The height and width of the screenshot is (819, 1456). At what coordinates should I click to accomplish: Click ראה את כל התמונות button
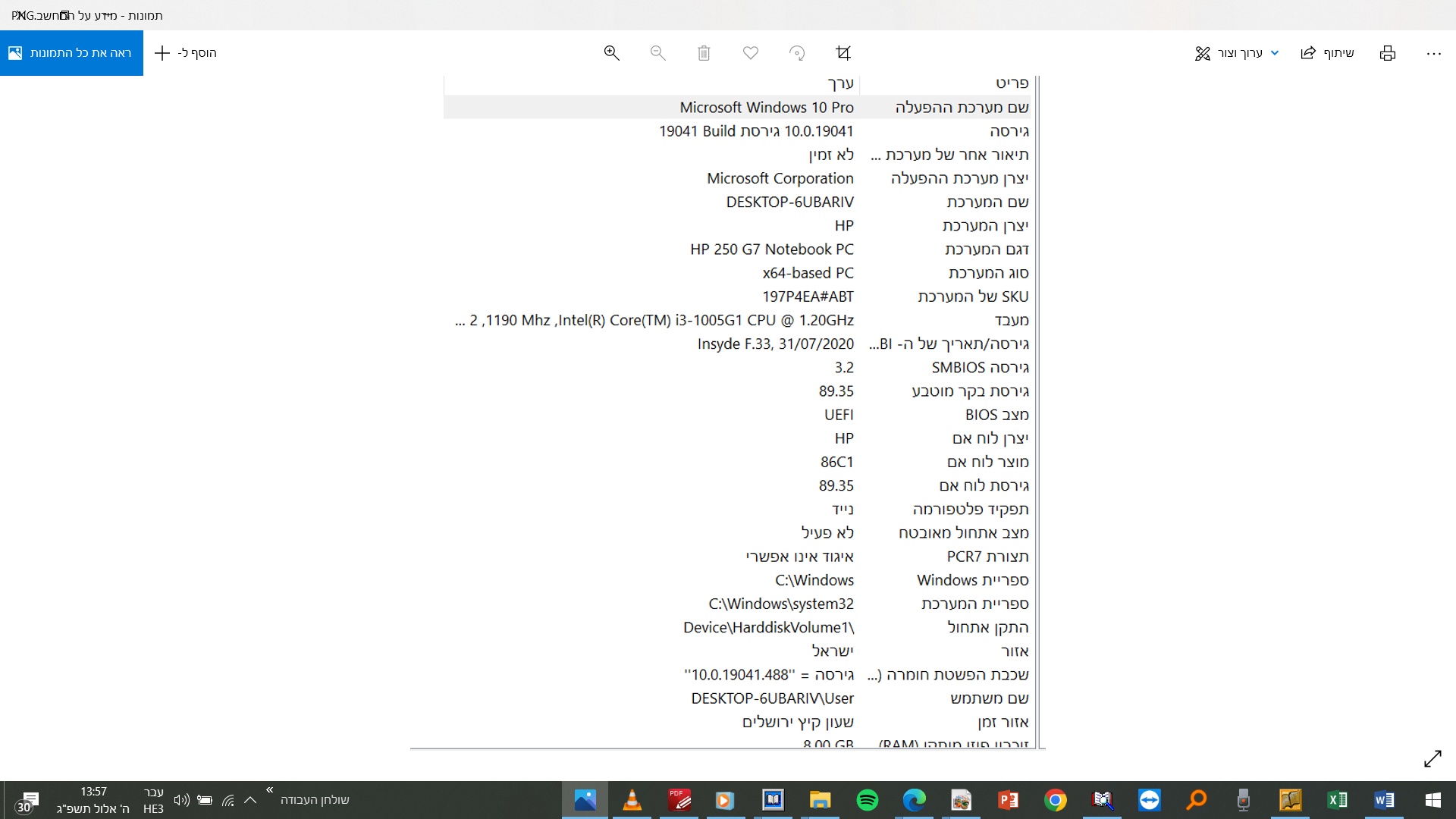point(71,53)
